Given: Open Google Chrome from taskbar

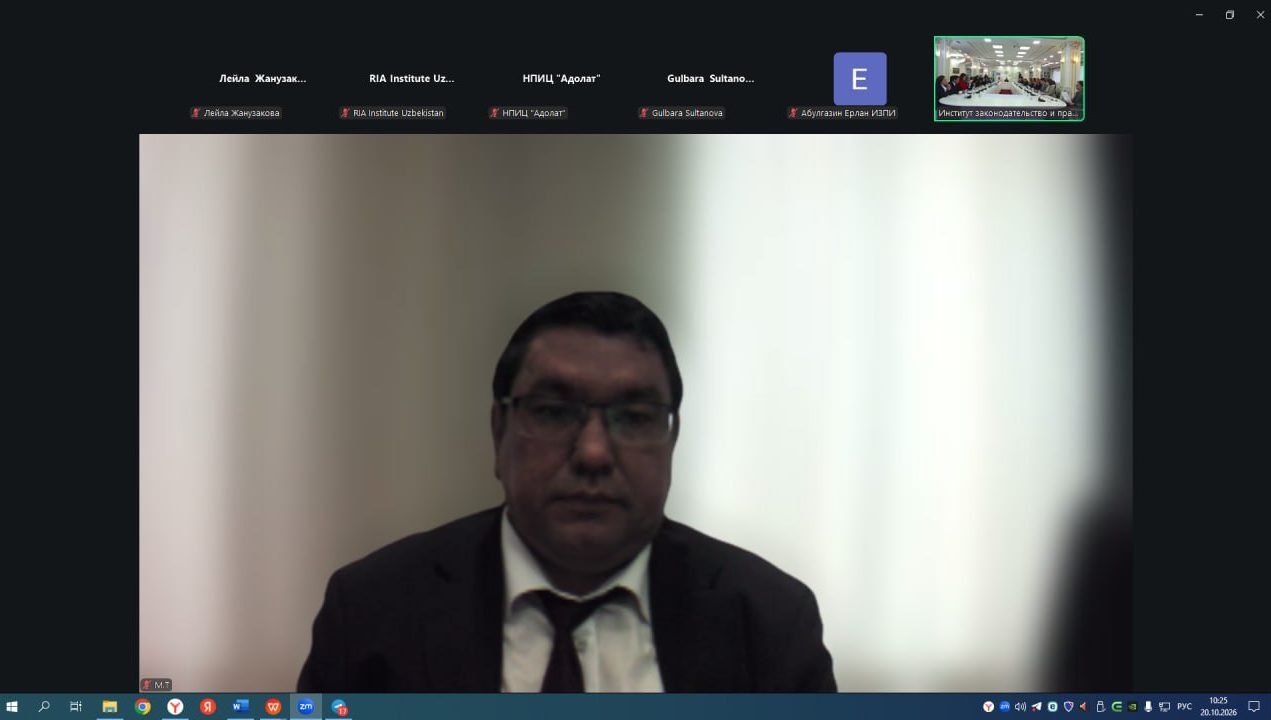Looking at the screenshot, I should coord(143,706).
